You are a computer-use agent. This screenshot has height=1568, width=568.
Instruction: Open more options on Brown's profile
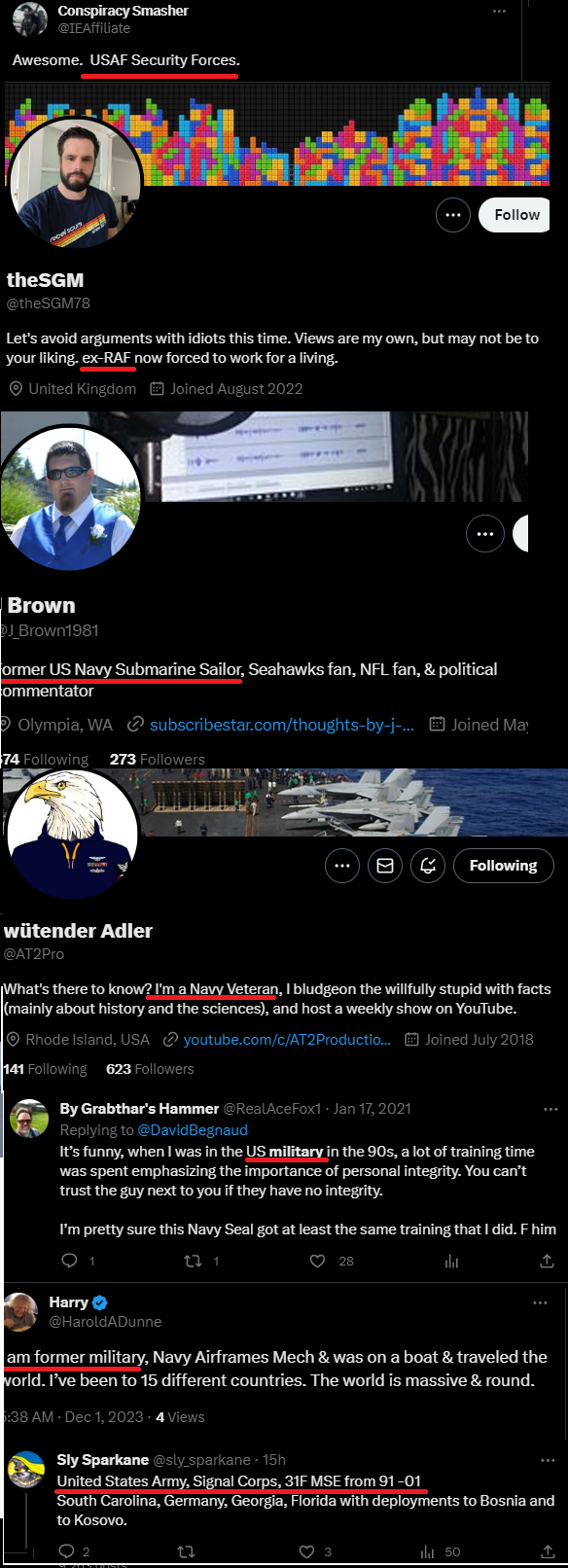[x=485, y=533]
